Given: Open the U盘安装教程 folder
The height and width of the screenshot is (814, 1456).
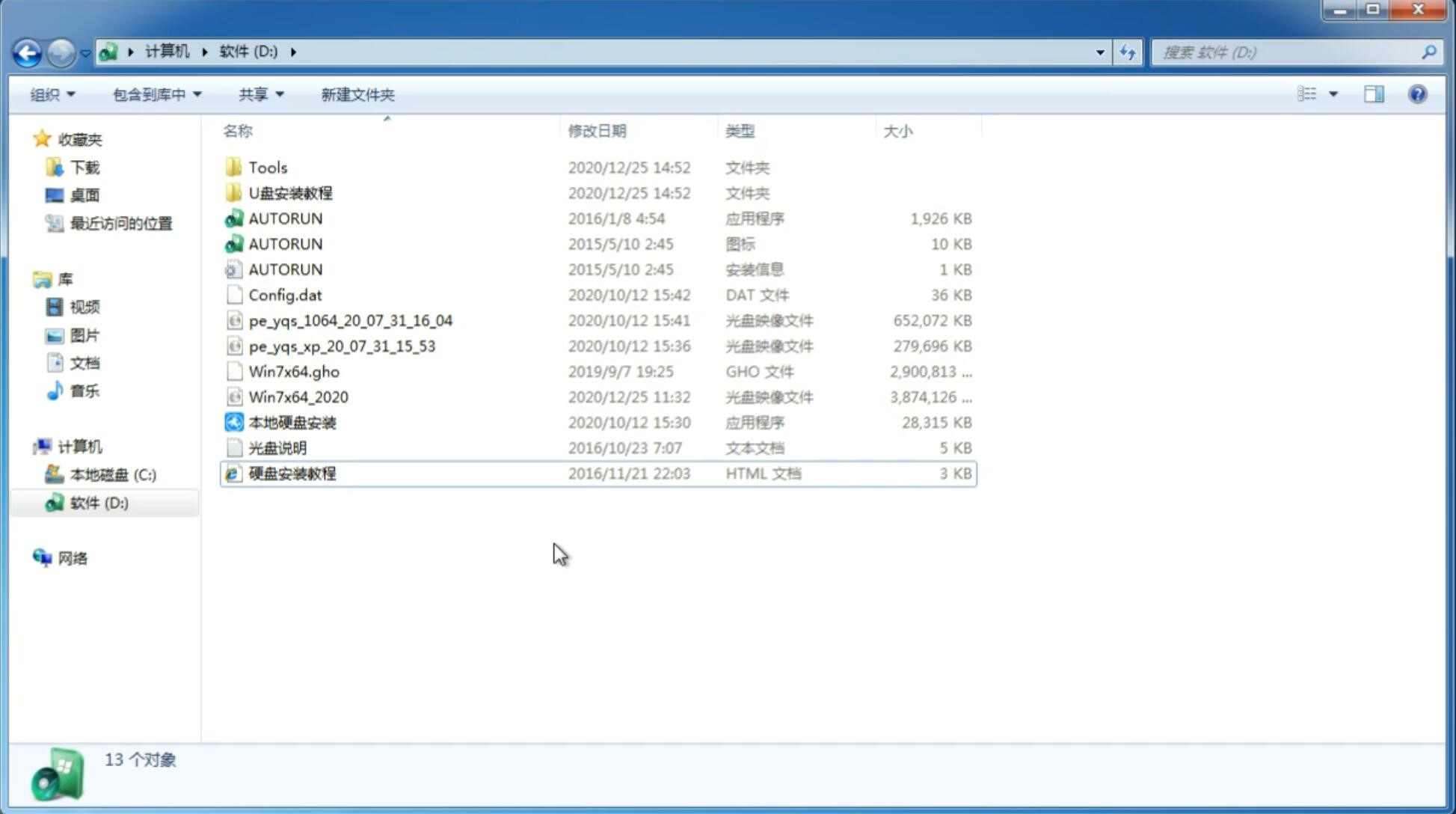Looking at the screenshot, I should pyautogui.click(x=291, y=192).
